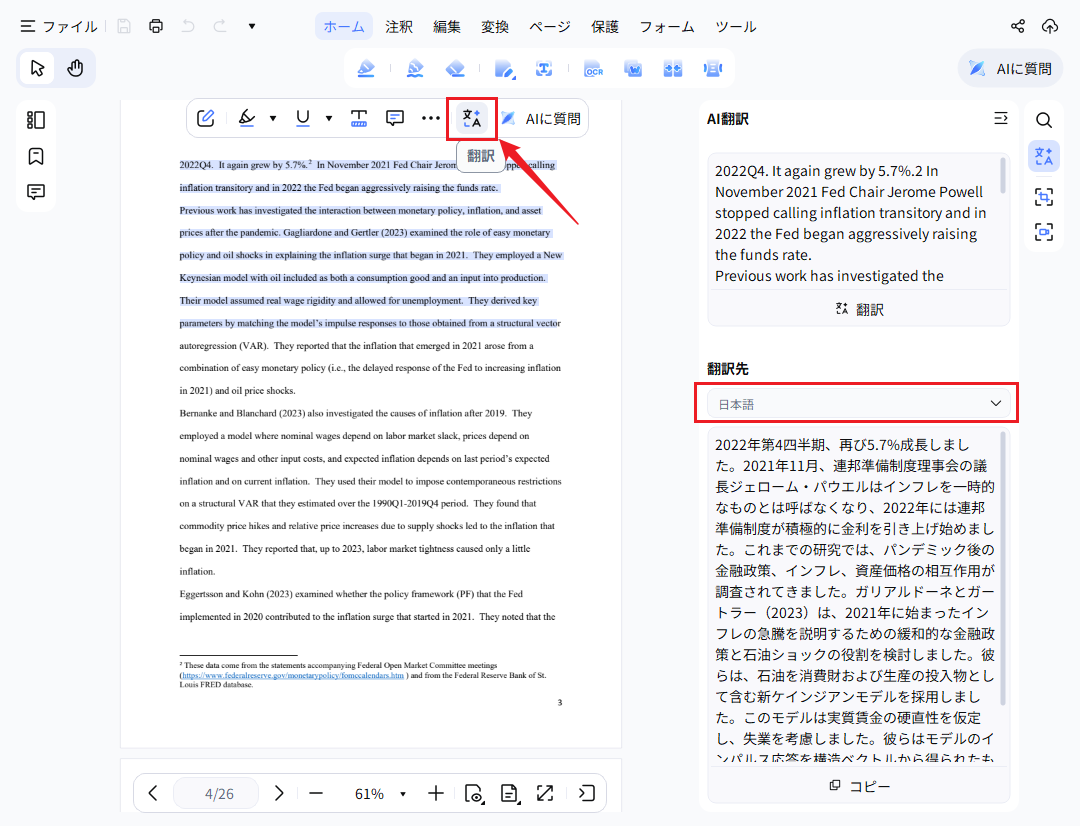Click the convert to Word icon
1080x826 pixels.
633,69
